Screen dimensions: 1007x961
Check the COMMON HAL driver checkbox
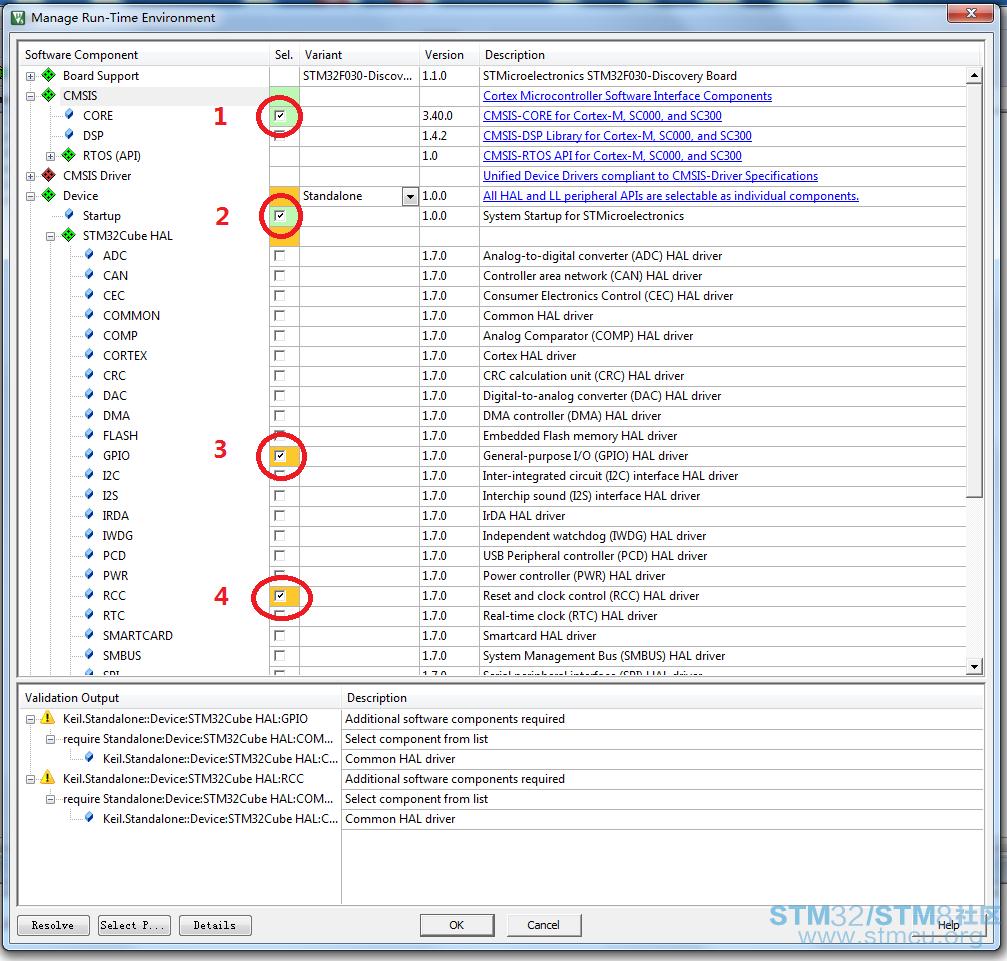(279, 315)
